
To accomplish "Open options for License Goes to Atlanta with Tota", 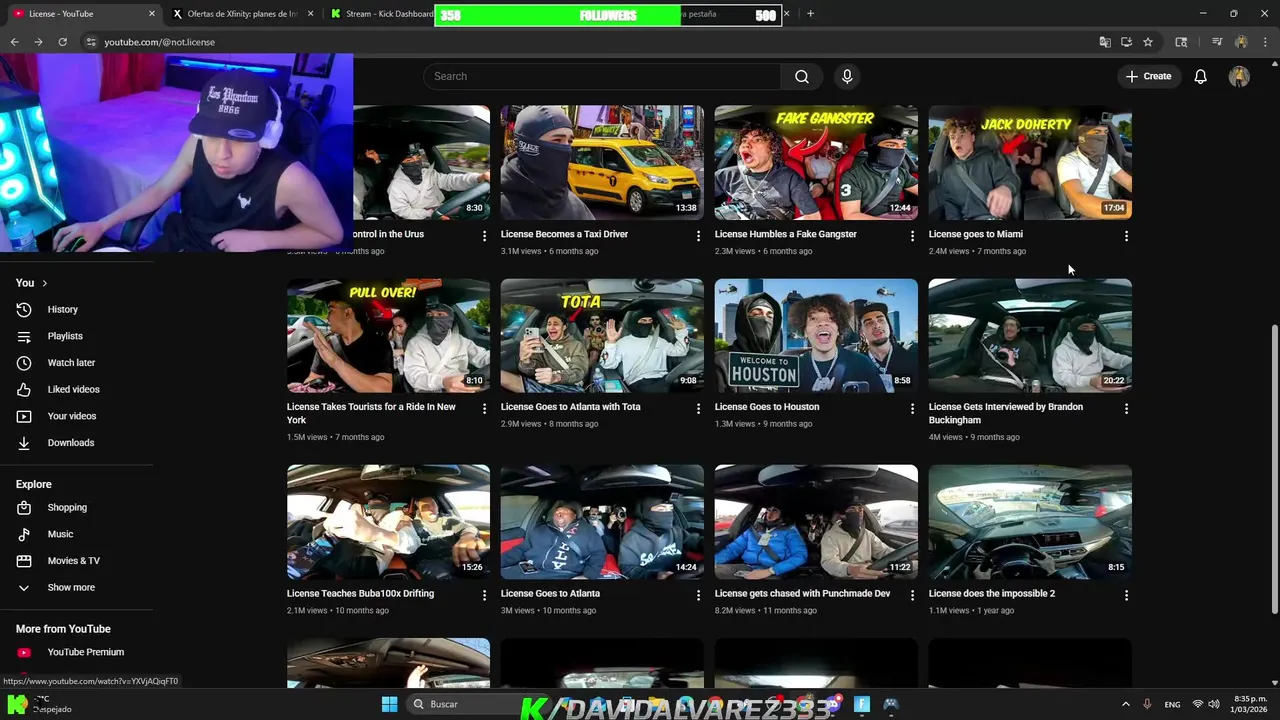I will [698, 409].
